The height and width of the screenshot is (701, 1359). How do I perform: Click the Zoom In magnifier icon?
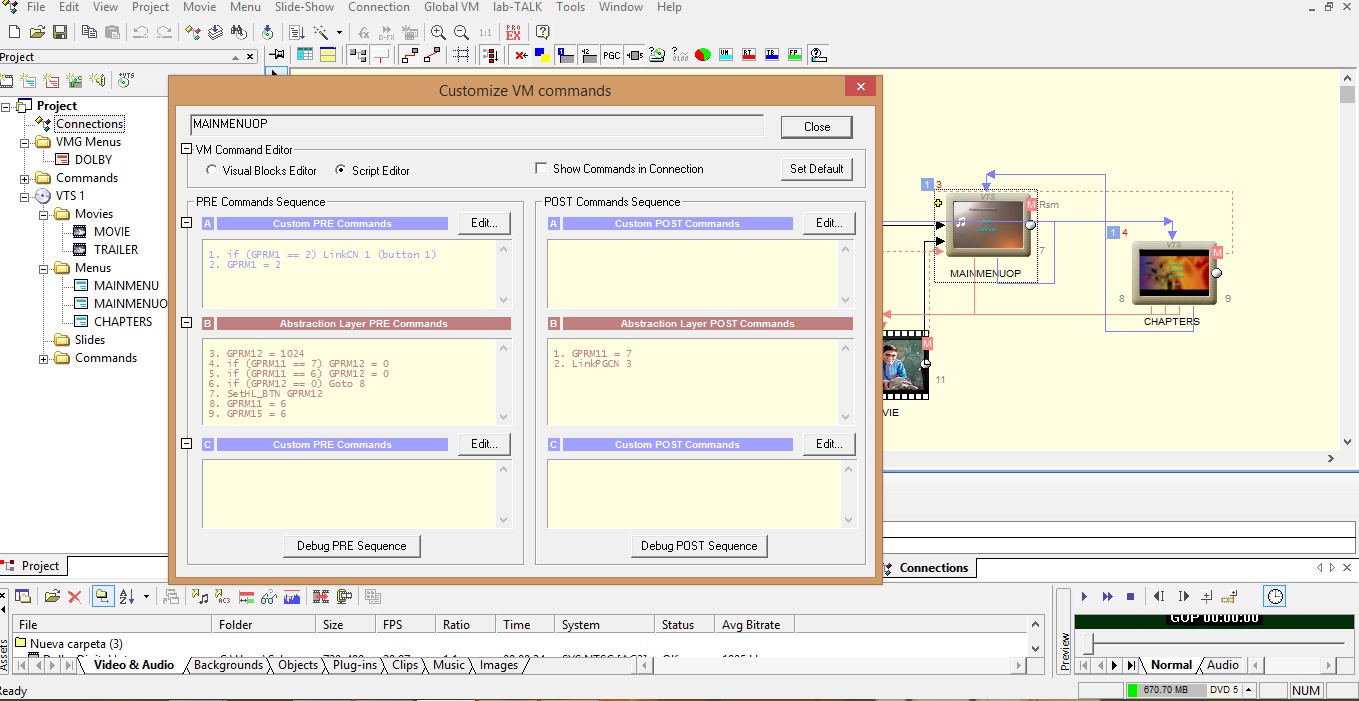(x=438, y=32)
